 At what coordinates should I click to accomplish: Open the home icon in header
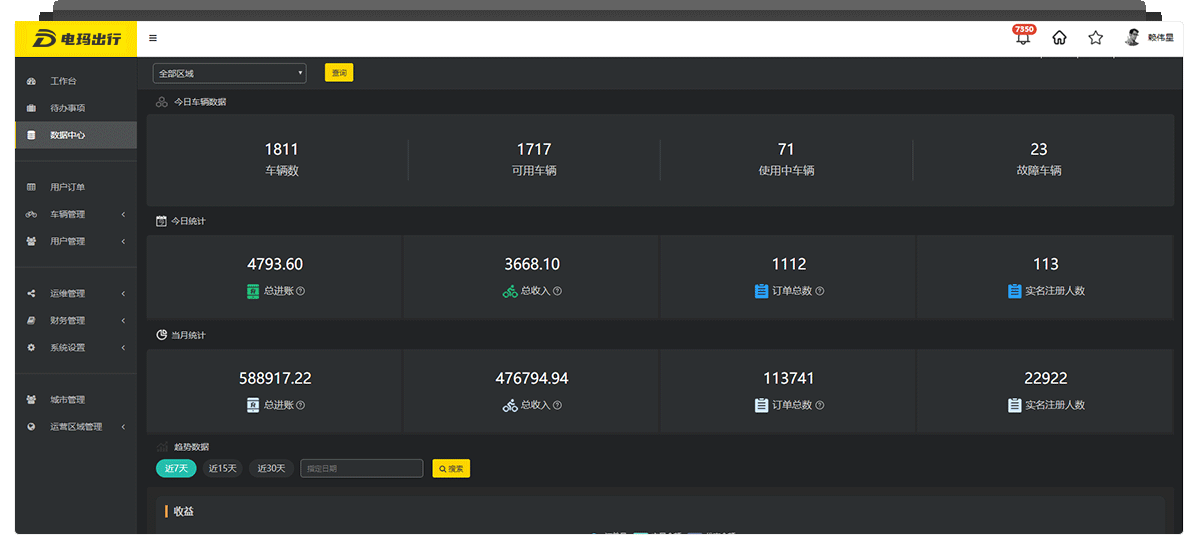[x=1059, y=38]
